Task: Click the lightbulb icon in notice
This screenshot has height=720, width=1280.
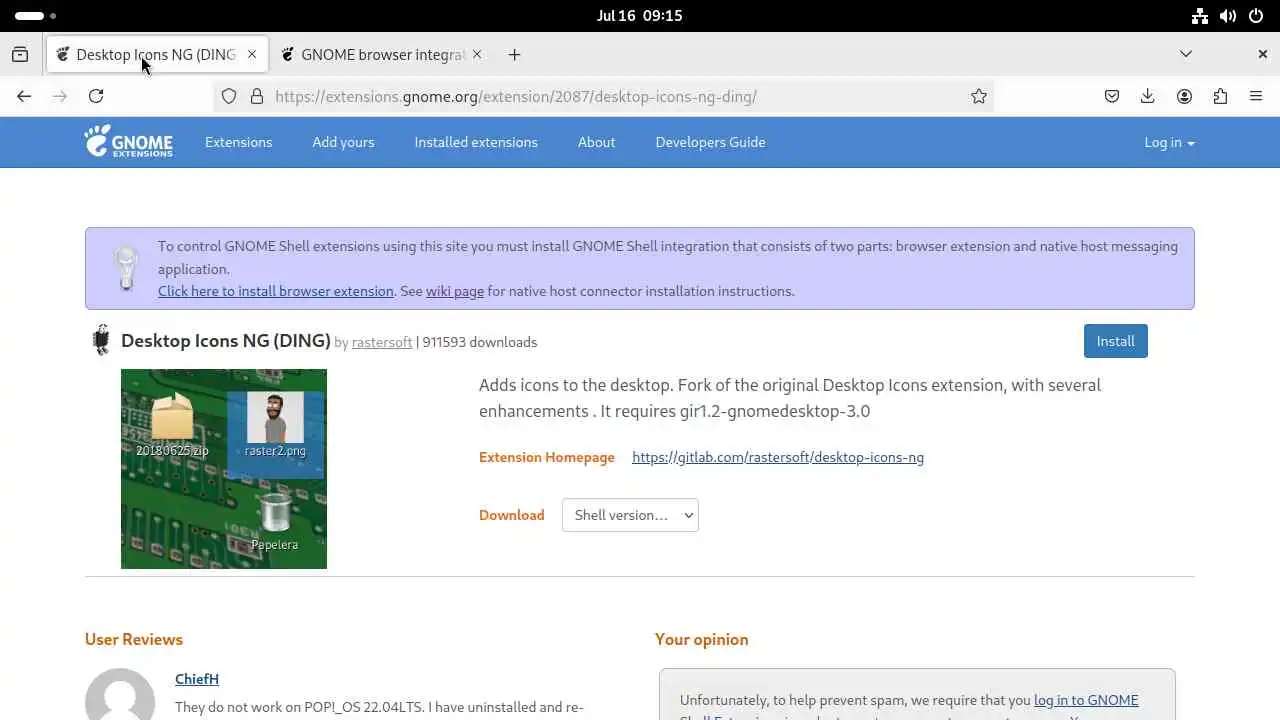Action: [x=126, y=268]
